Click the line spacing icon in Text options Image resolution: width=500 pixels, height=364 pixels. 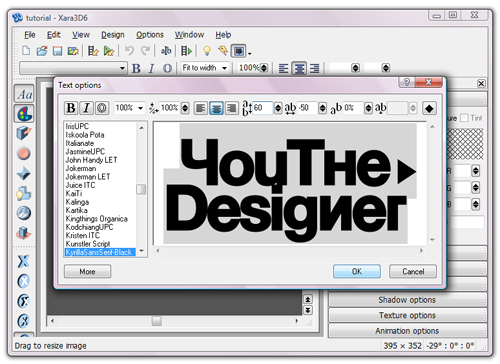coord(247,108)
